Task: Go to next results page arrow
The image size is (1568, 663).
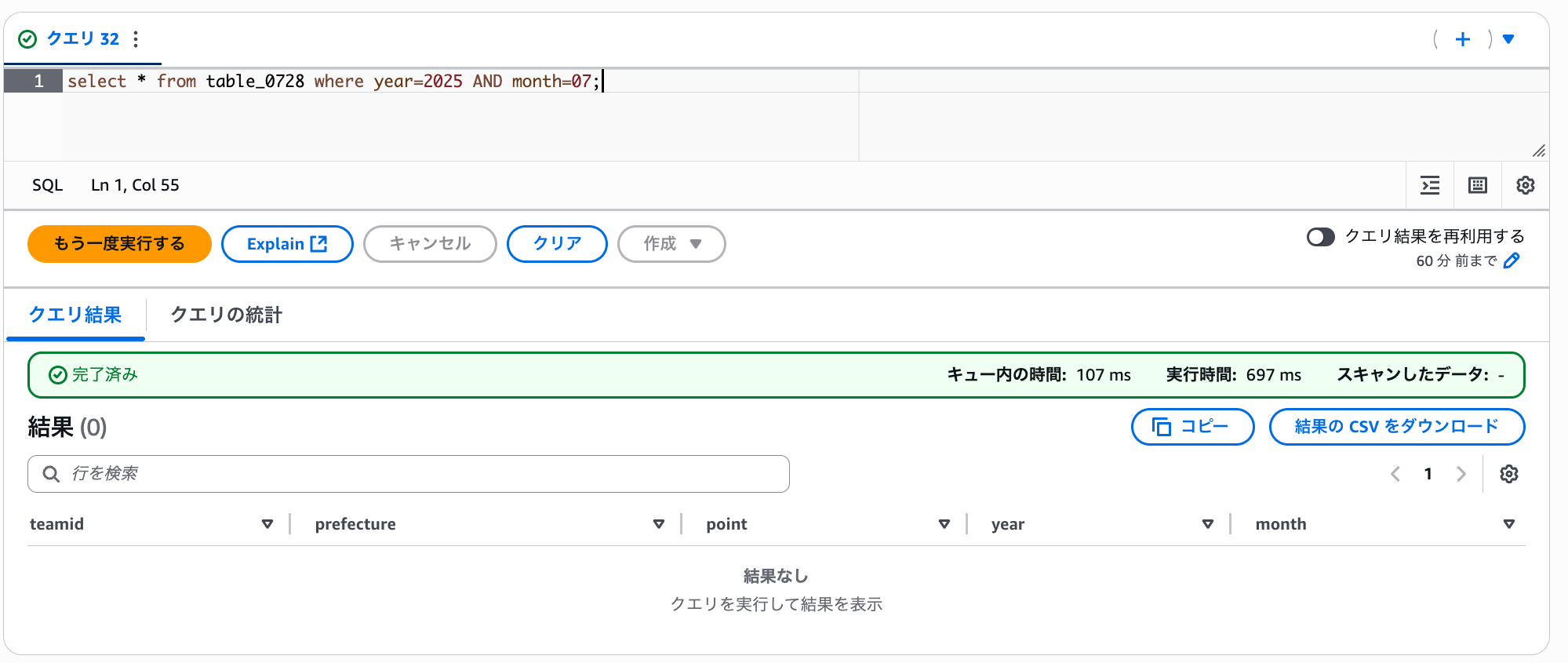Action: pos(1461,474)
